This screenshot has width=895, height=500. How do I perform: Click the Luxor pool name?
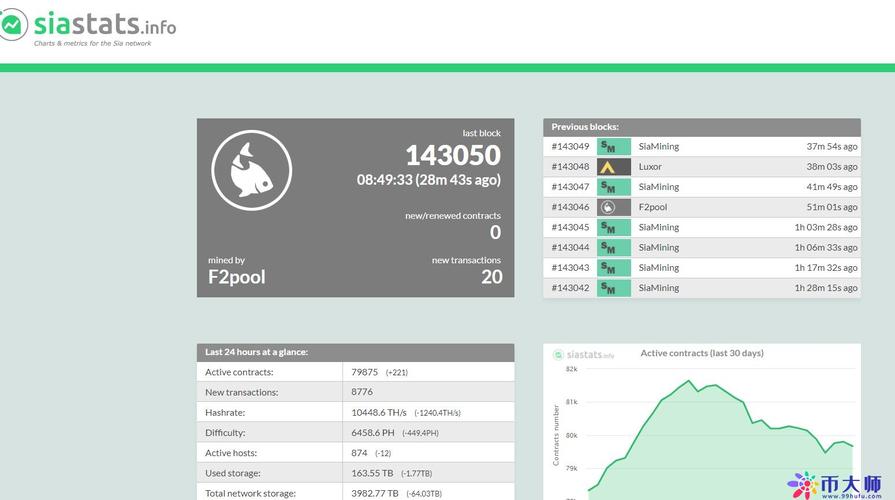[650, 167]
